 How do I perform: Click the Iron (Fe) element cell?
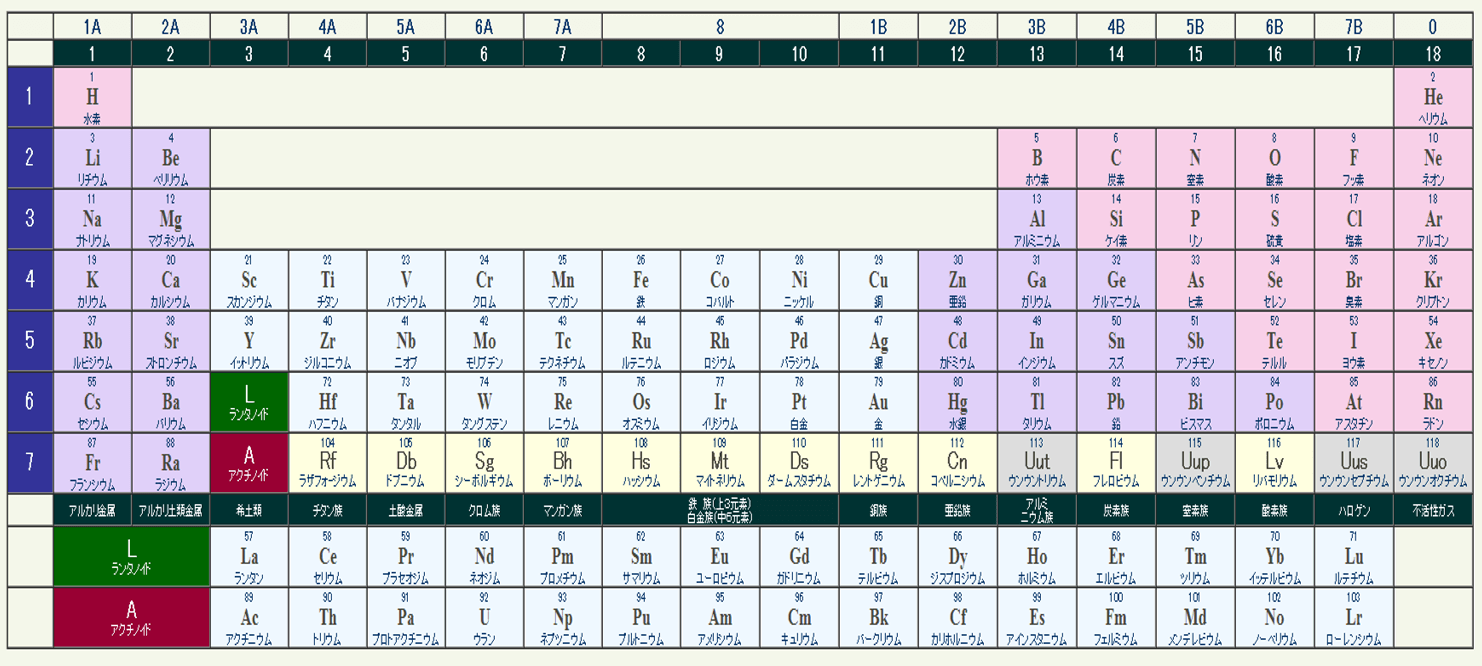click(641, 280)
